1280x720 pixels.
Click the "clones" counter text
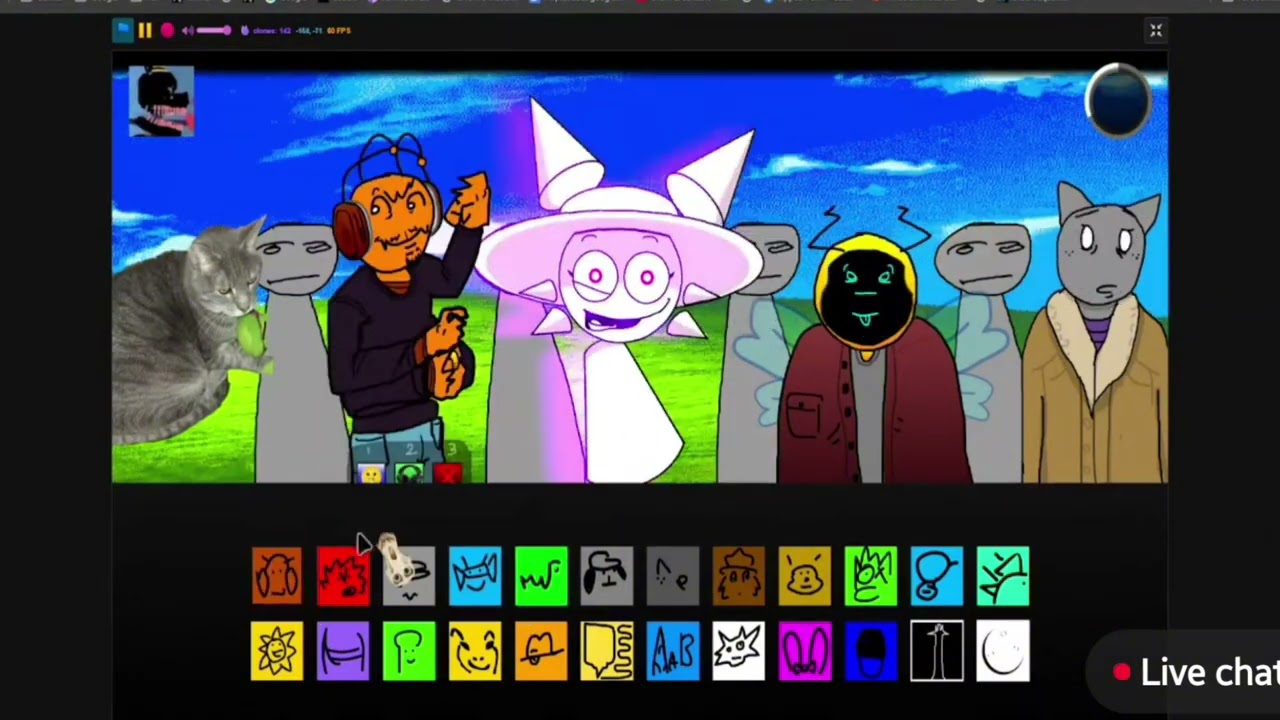[x=272, y=31]
